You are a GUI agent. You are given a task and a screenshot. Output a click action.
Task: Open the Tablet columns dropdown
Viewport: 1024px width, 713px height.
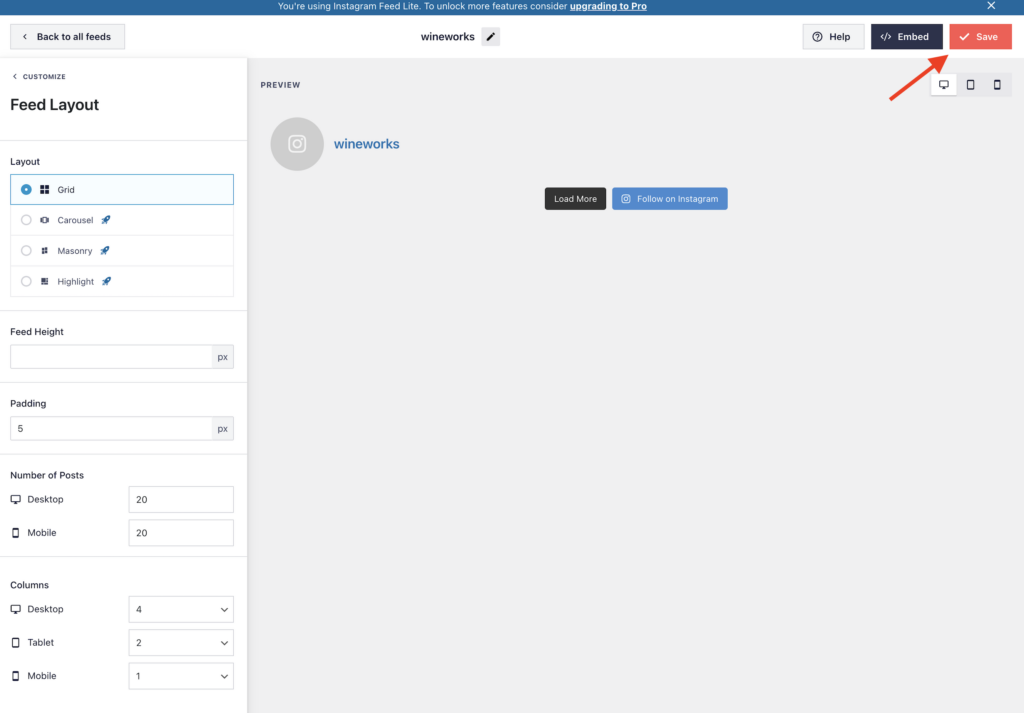click(181, 642)
